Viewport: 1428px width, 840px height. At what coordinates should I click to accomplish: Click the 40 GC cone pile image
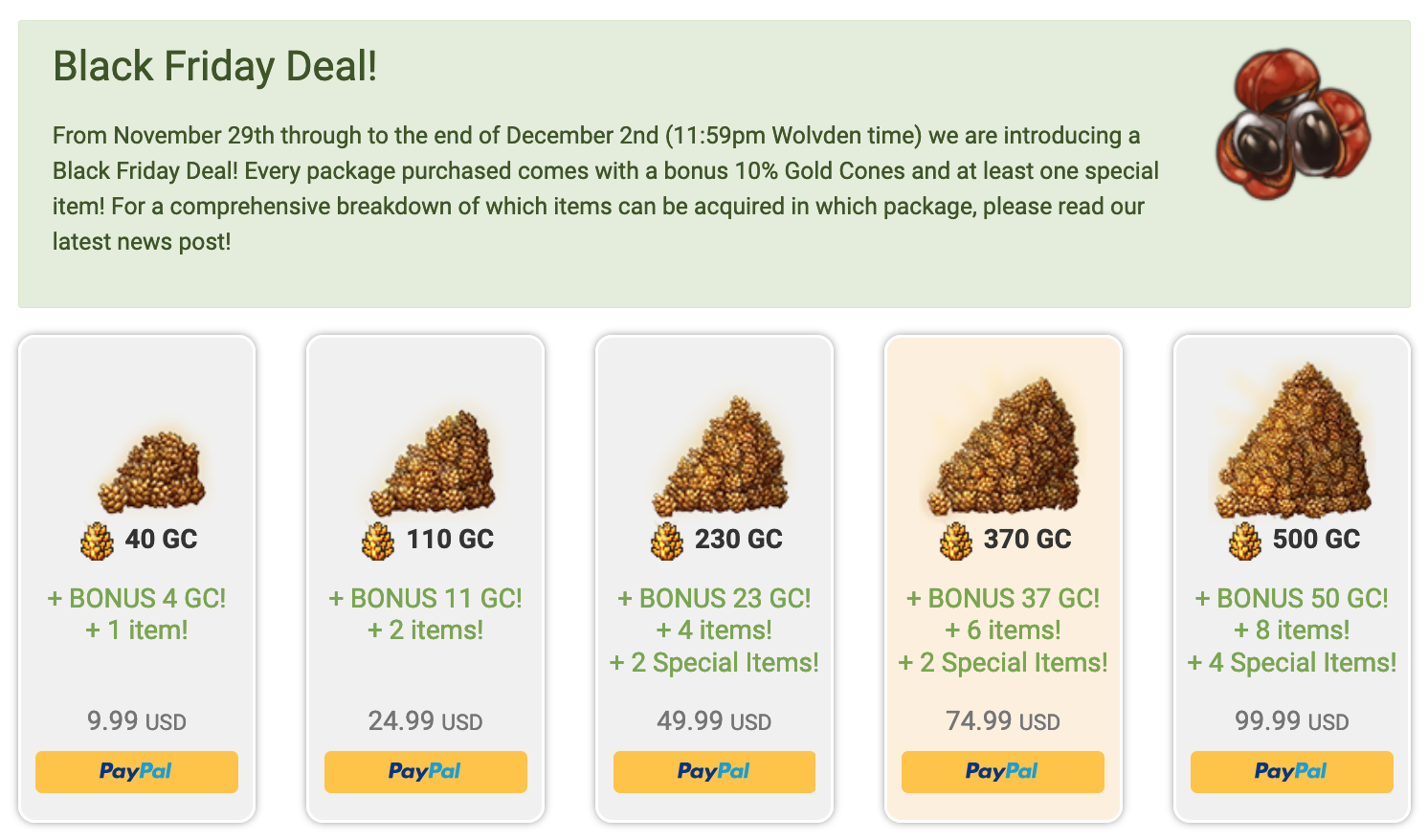click(152, 470)
